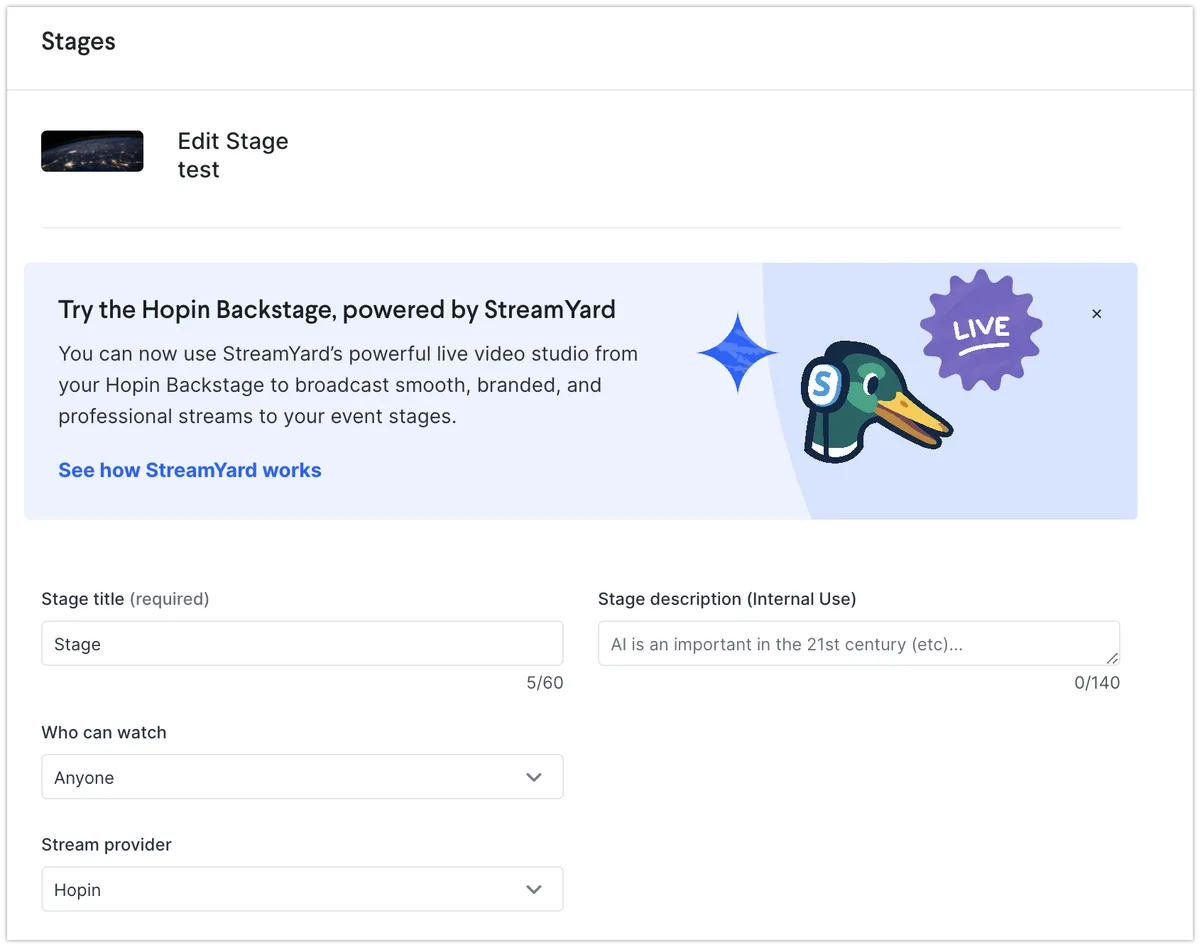Screen dimensions: 1200x947
Task: Click the Stage description (Internal Use) label
Action: tap(727, 599)
